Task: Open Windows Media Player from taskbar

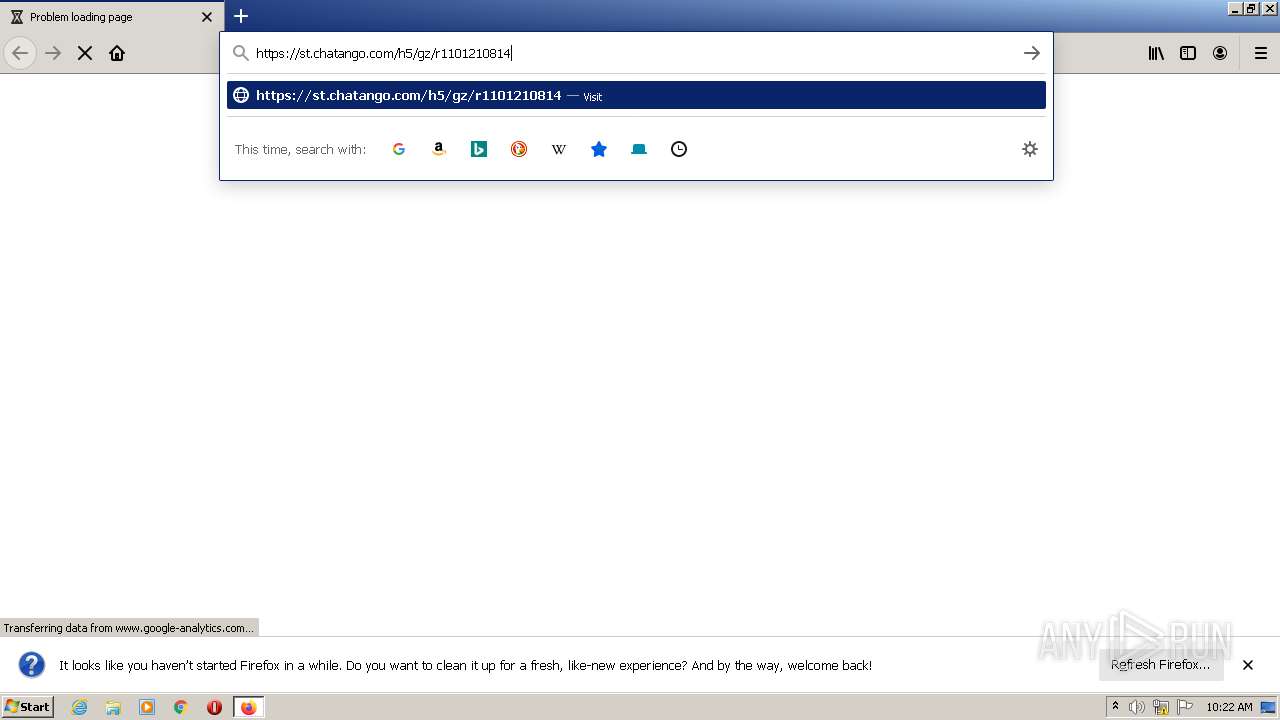Action: point(147,707)
